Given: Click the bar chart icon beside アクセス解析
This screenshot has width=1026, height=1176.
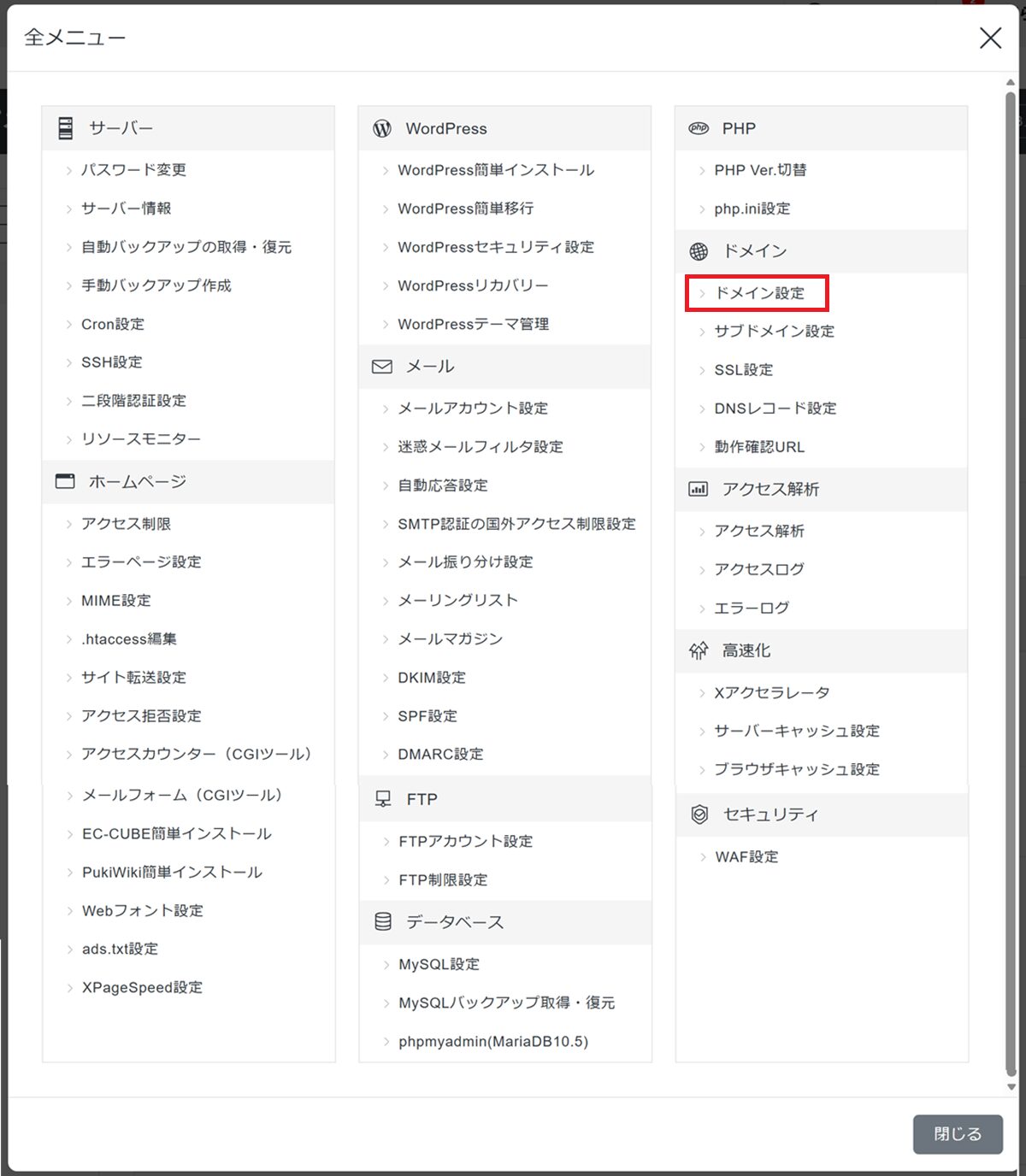Looking at the screenshot, I should coord(699,489).
